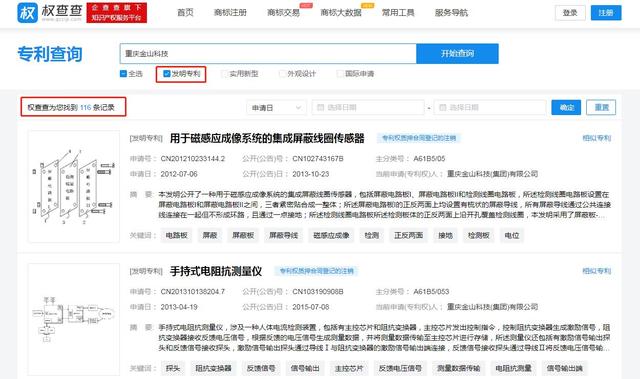Click the 116 records result count
The height and width of the screenshot is (379, 640).
click(86, 108)
